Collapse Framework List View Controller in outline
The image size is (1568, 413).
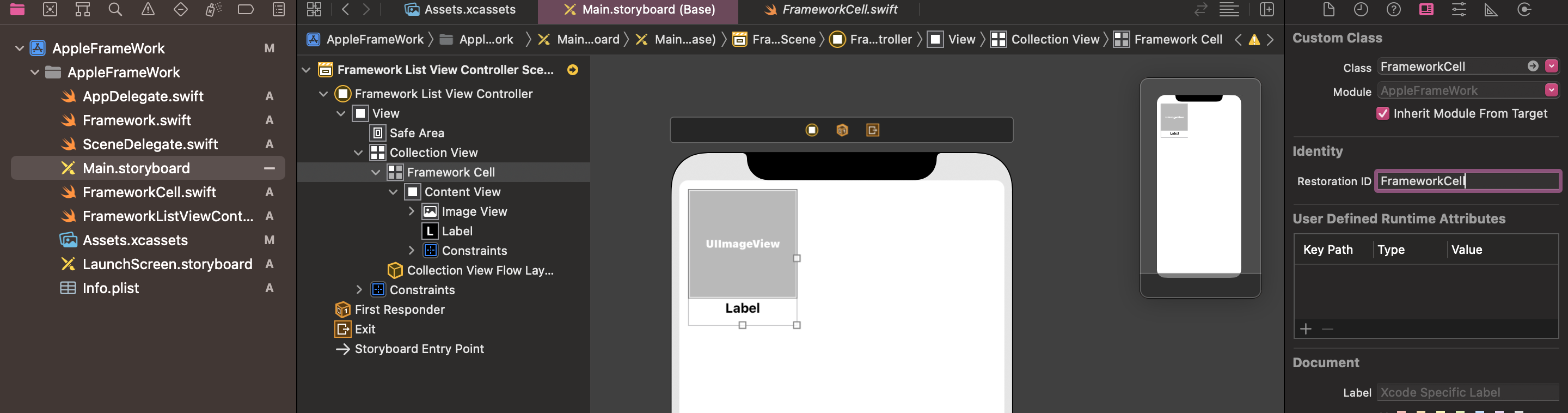click(324, 93)
